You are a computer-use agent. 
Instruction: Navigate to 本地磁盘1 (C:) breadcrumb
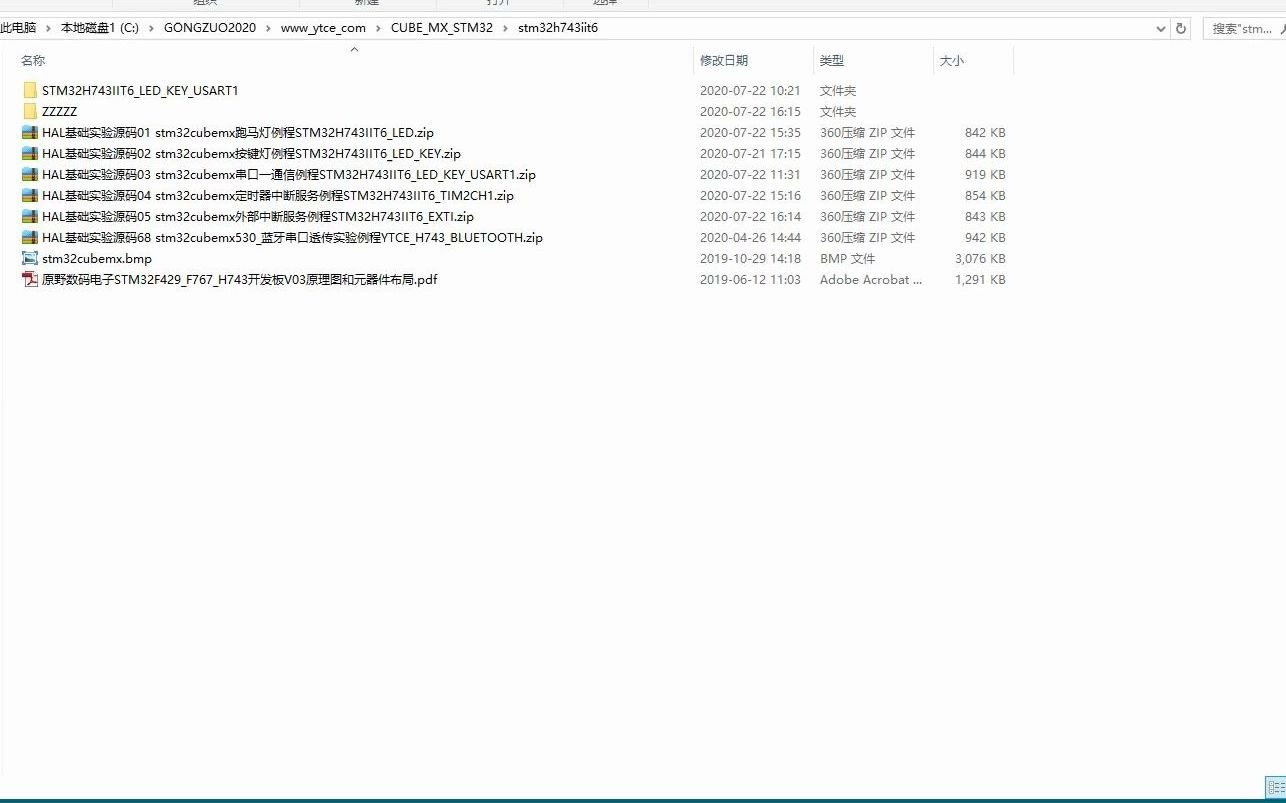[100, 28]
